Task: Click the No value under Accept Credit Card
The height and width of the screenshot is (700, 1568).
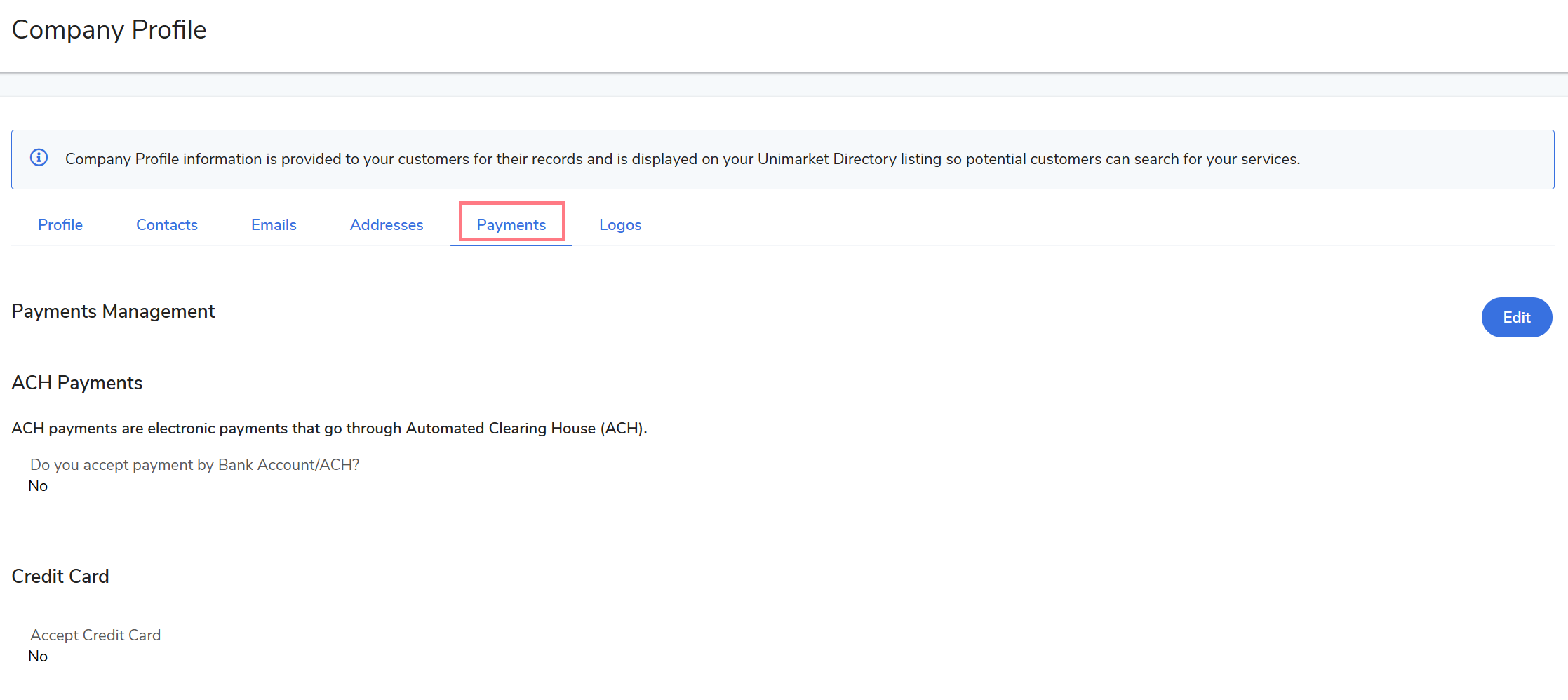Action: coord(38,657)
